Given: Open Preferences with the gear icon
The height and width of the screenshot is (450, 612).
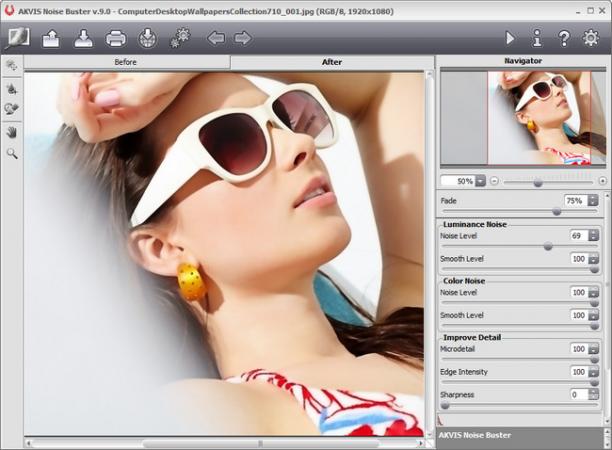Looking at the screenshot, I should pyautogui.click(x=591, y=38).
